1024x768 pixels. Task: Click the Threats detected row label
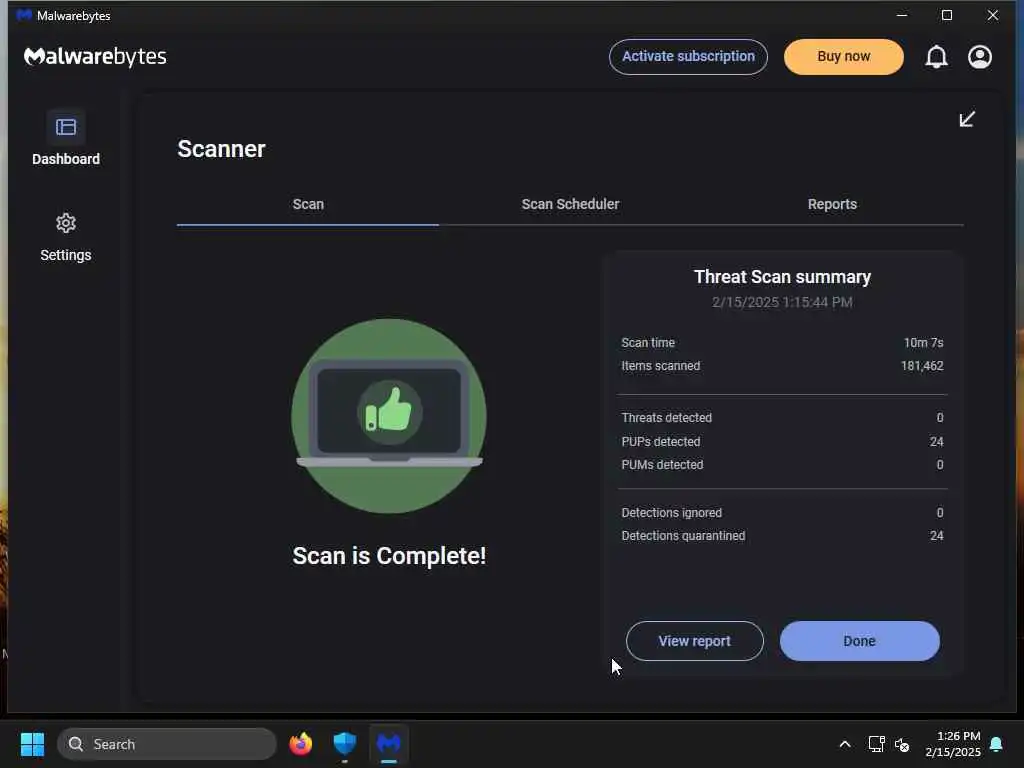point(667,417)
